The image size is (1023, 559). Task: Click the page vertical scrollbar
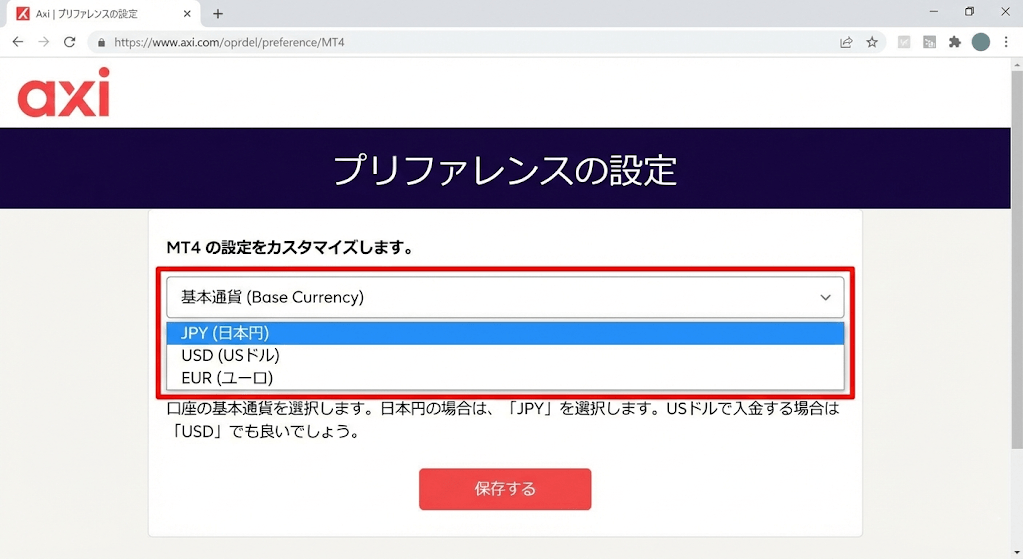click(x=1016, y=261)
